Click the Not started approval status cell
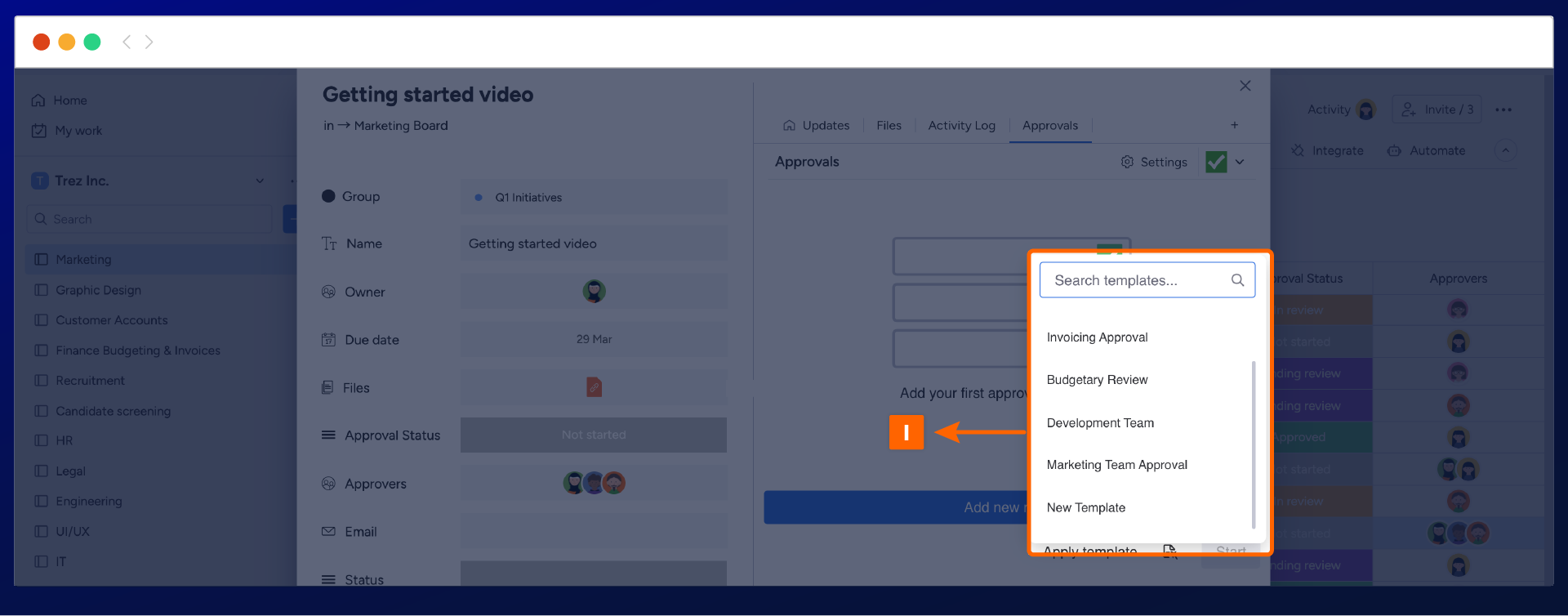This screenshot has height=616, width=1568. point(593,435)
